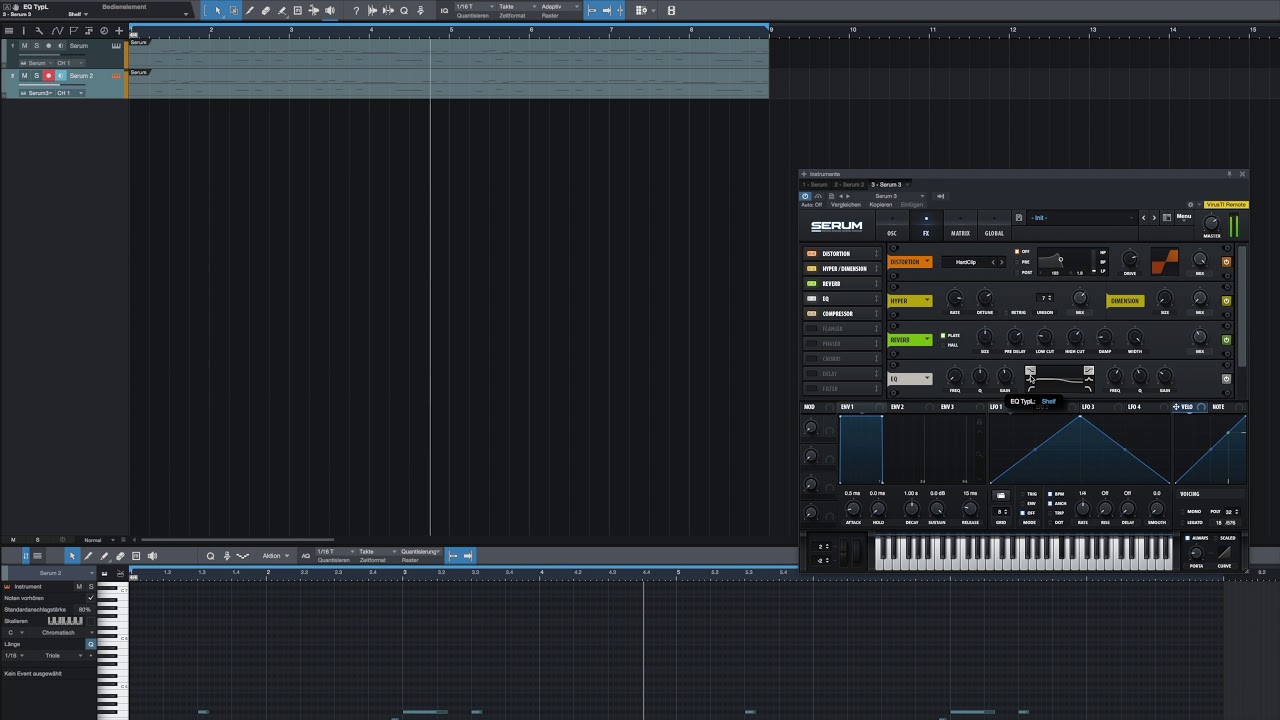Go to next Serum preset arrow
The height and width of the screenshot is (720, 1280).
point(1154,218)
